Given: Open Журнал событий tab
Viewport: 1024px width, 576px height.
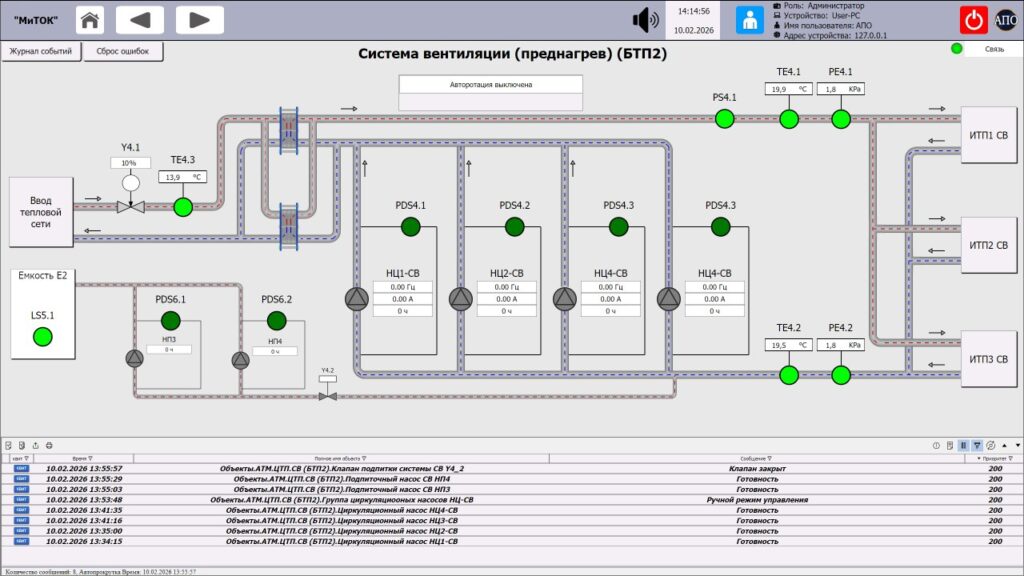Looking at the screenshot, I should point(40,51).
